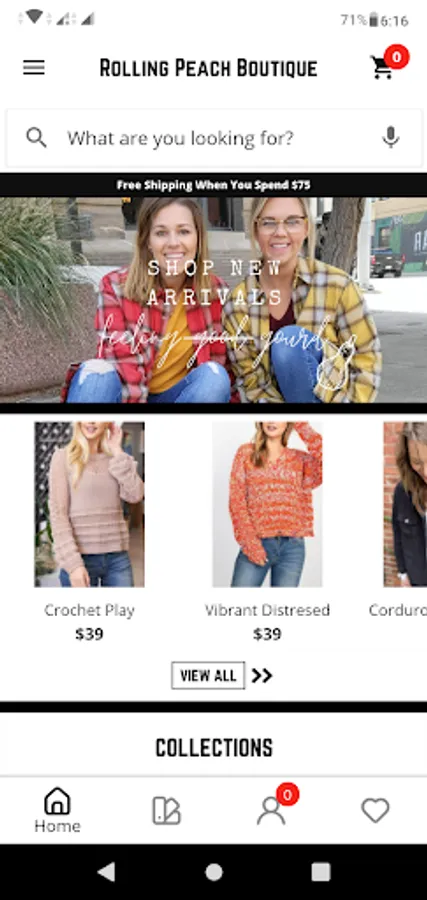
Task: Open the catalog tab in bottom bar
Action: pos(166,810)
